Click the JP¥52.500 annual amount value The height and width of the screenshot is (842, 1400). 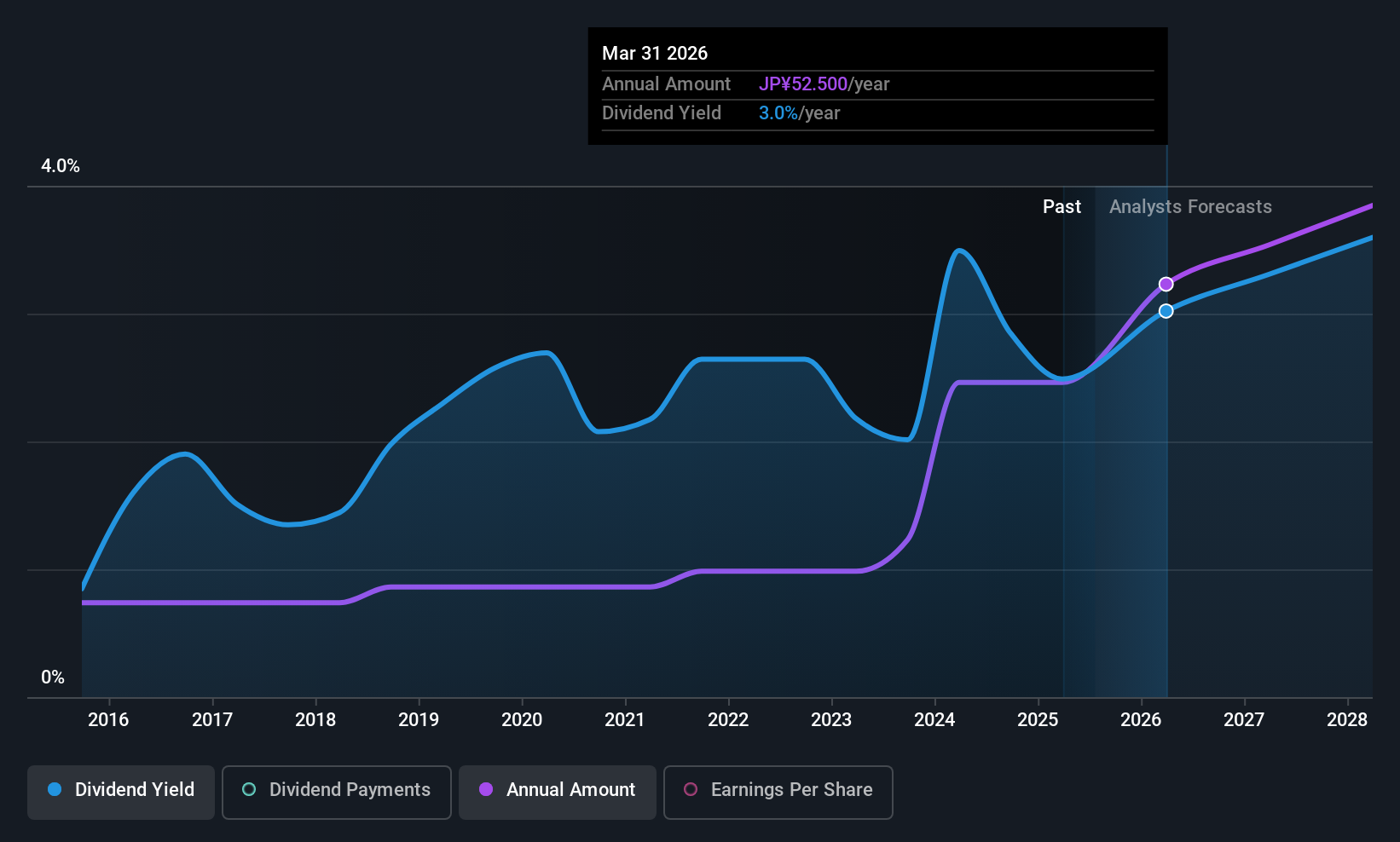[803, 84]
